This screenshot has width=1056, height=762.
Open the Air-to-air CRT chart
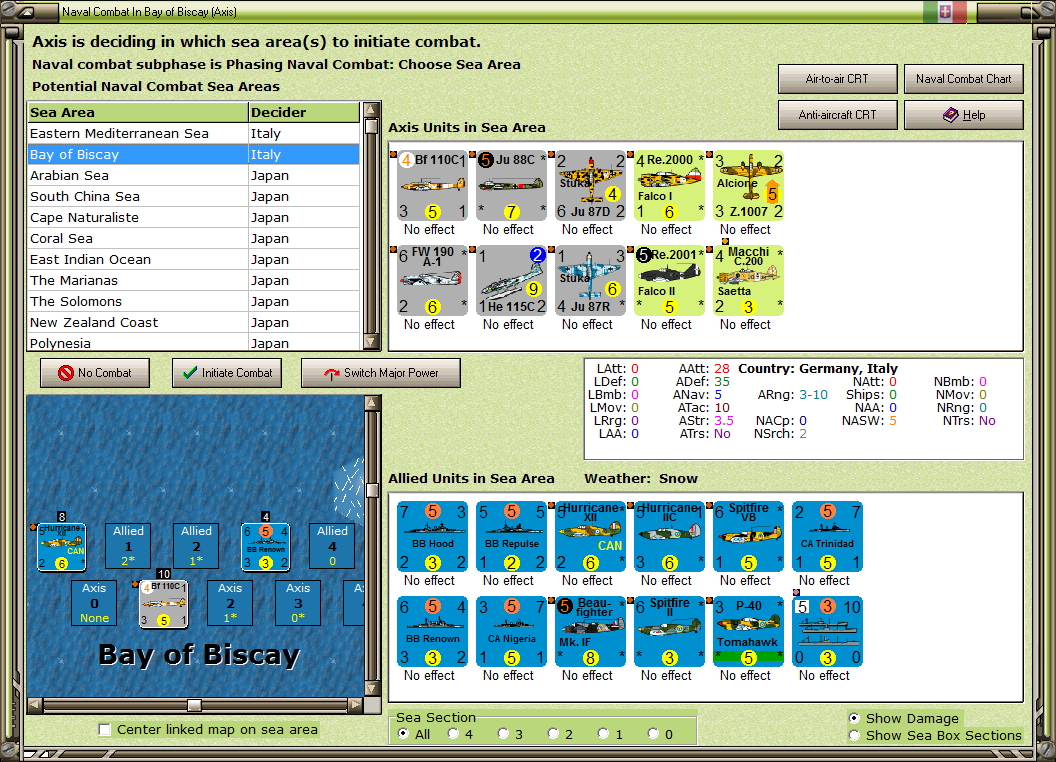point(837,79)
